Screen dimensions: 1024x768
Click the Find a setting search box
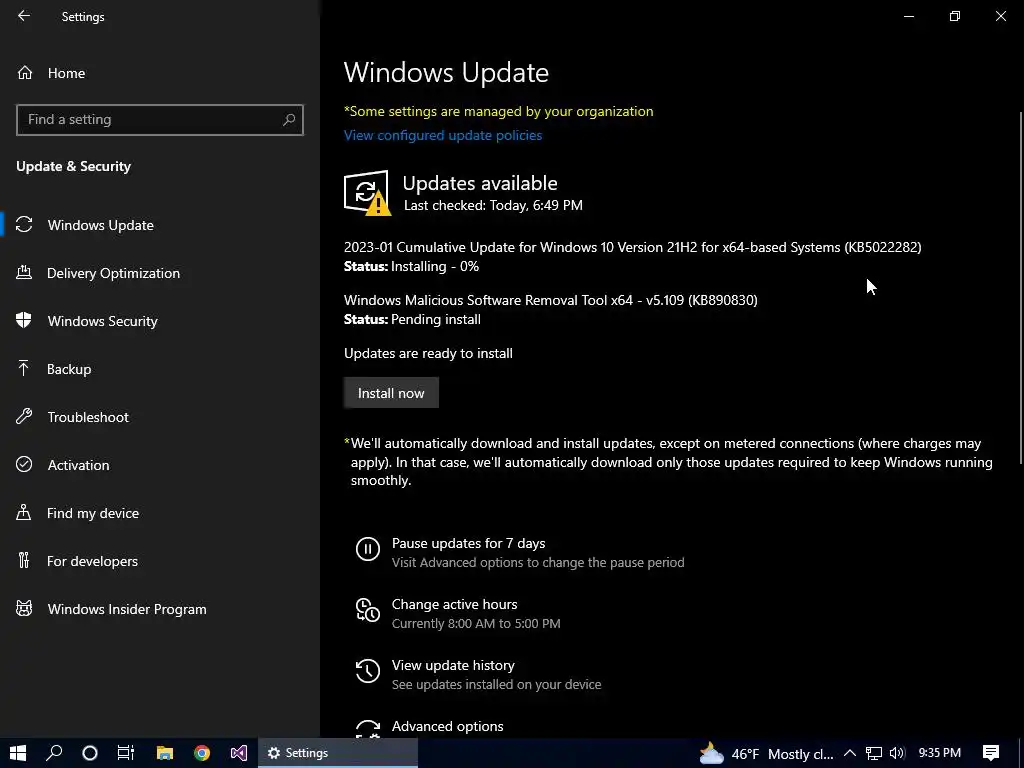click(x=160, y=120)
